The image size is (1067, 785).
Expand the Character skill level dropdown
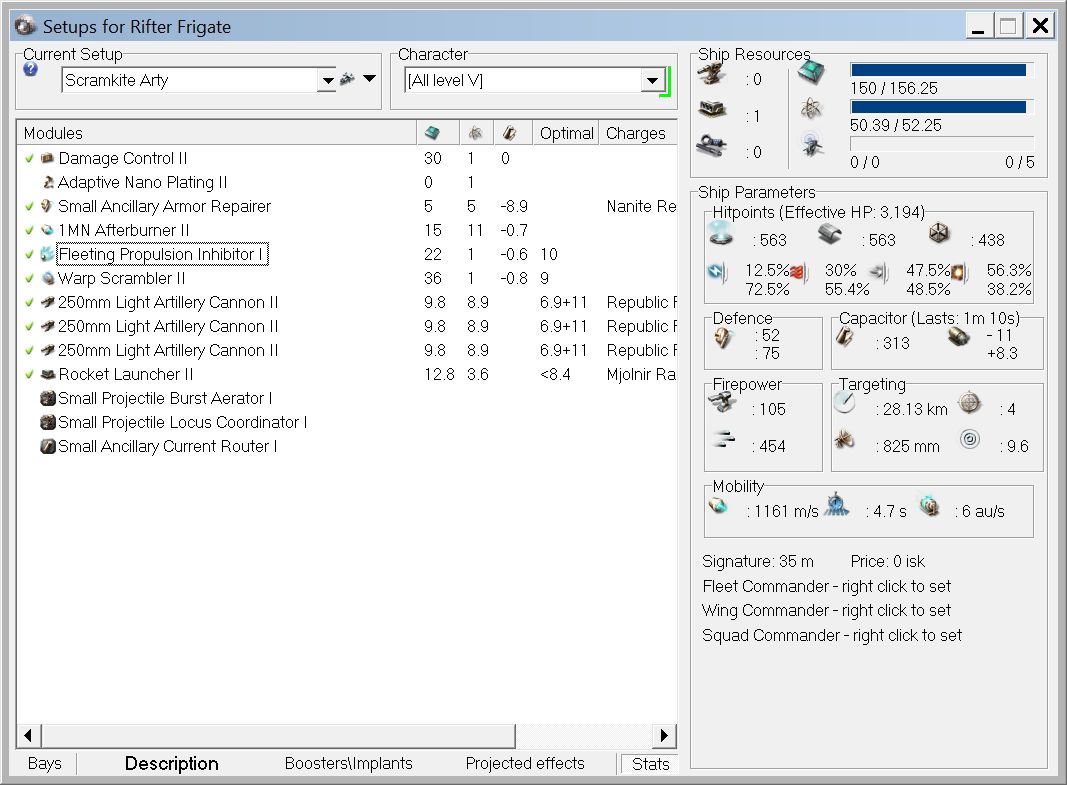pos(652,80)
